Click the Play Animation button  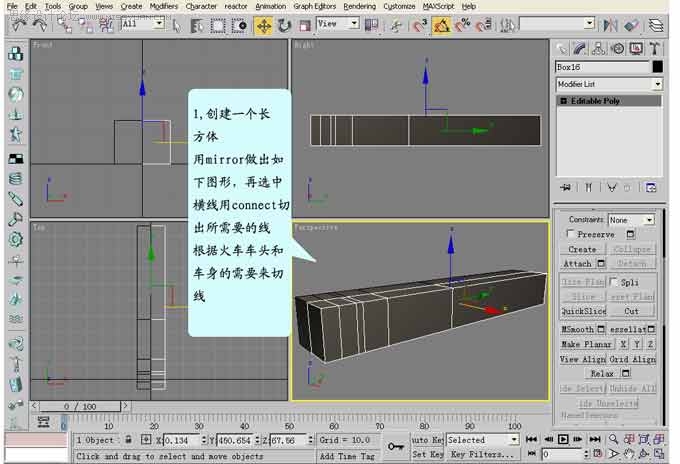pos(563,439)
